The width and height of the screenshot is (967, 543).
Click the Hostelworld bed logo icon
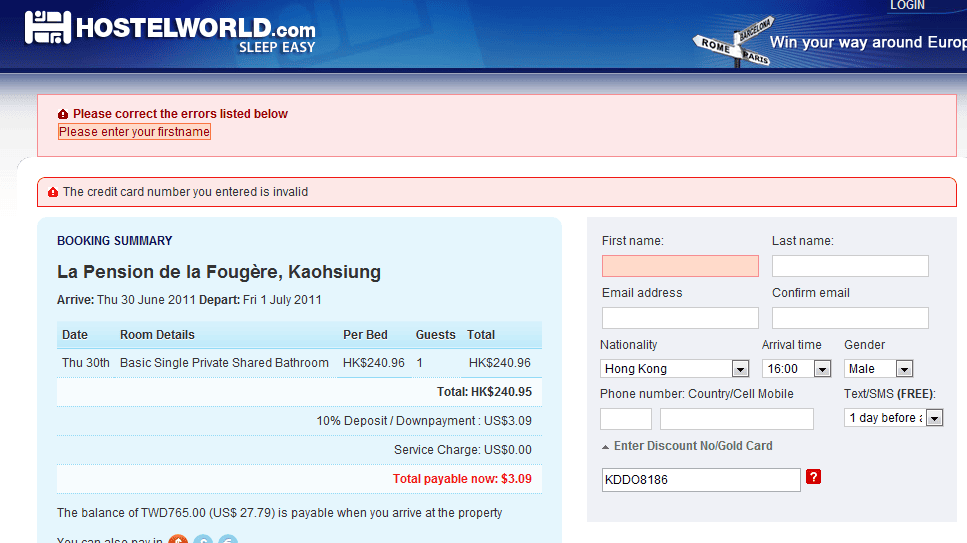(x=48, y=29)
